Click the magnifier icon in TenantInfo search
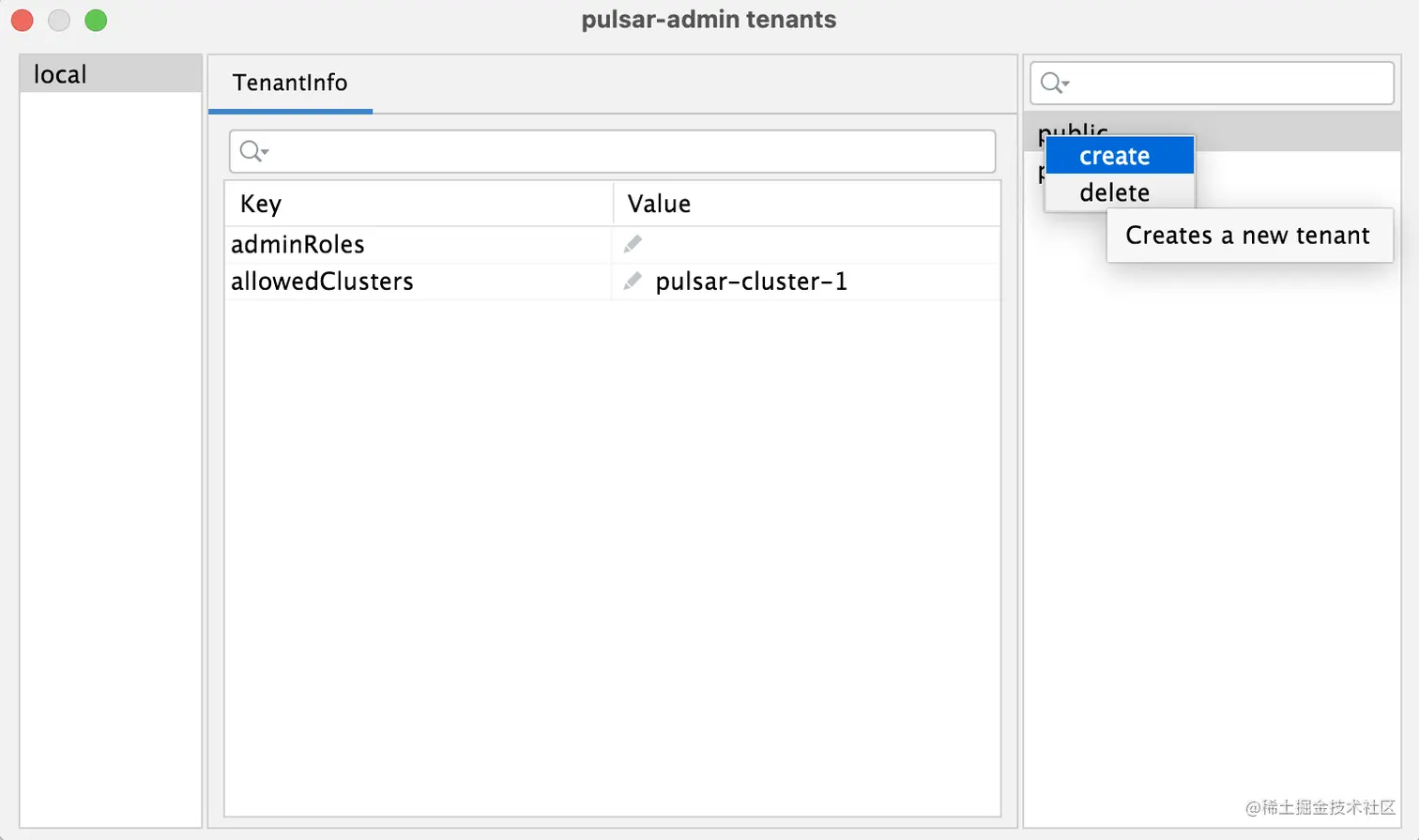The height and width of the screenshot is (840, 1419). coord(252,151)
